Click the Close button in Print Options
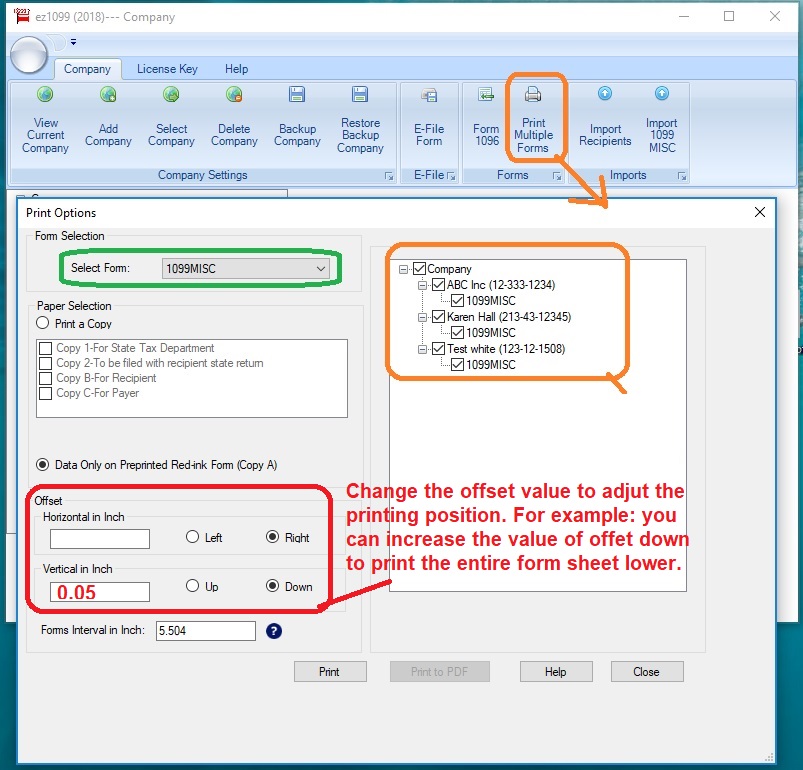803x770 pixels. [x=646, y=672]
